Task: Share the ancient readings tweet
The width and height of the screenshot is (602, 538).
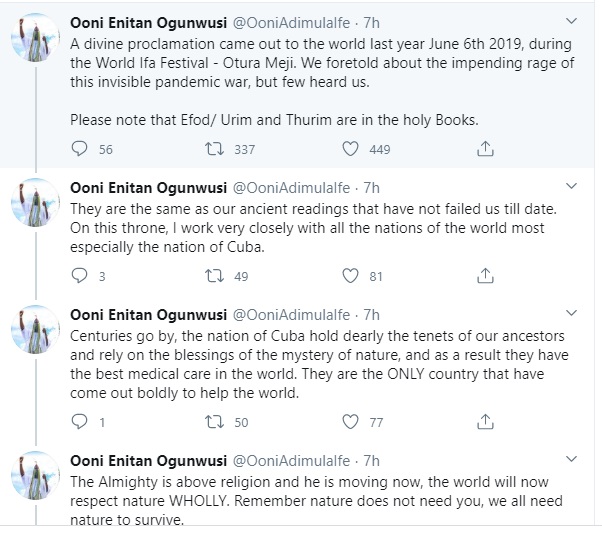Action: (485, 276)
